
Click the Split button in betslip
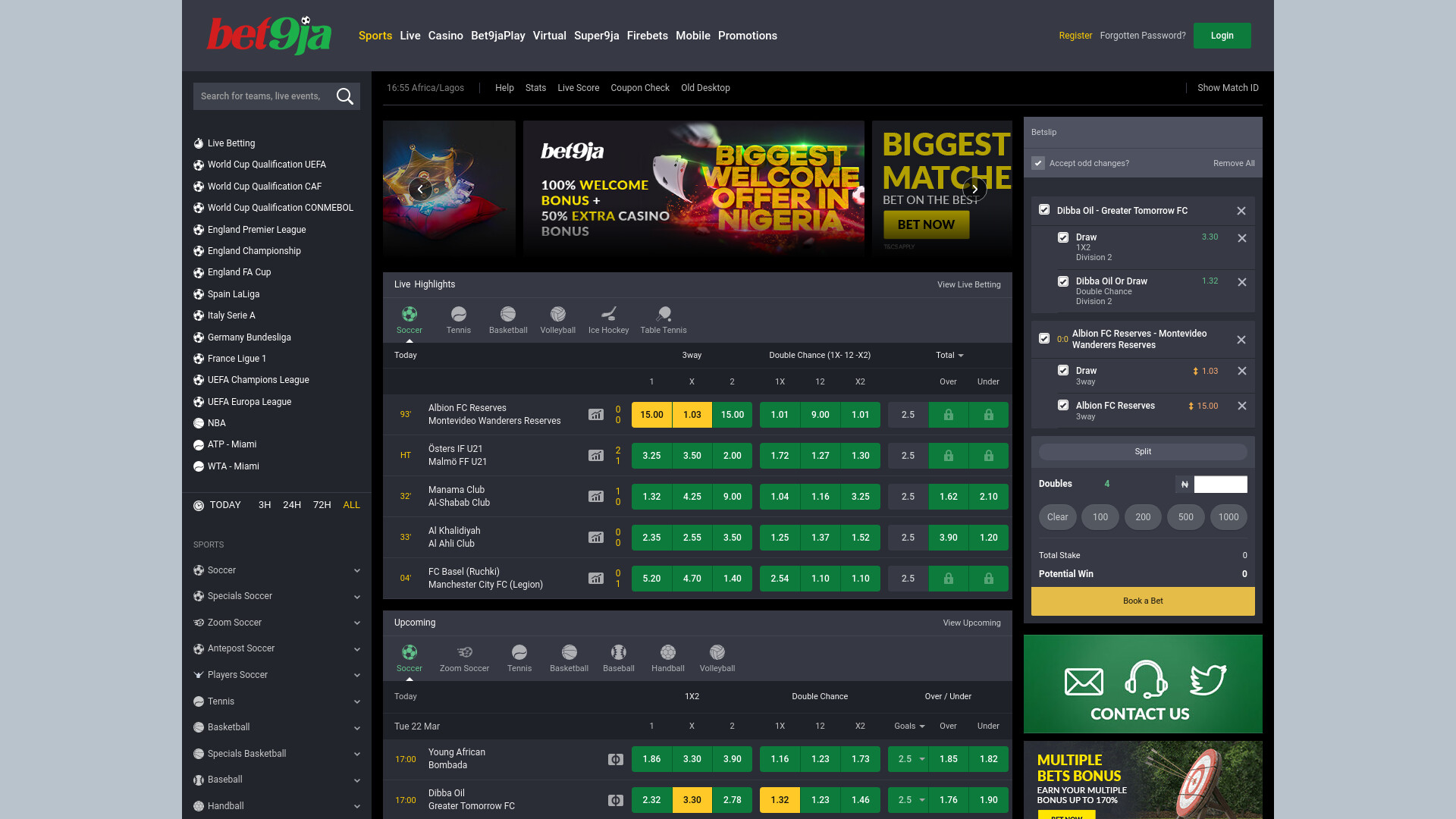[x=1143, y=452]
